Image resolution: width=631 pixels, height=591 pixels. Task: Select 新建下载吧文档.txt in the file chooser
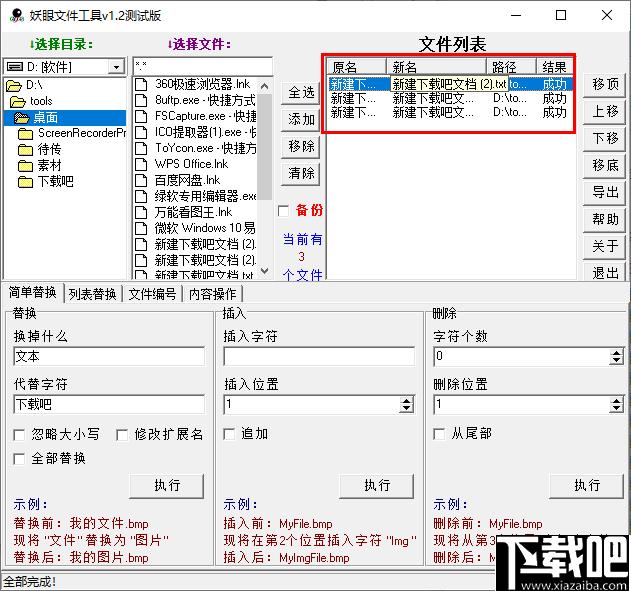pos(196,275)
